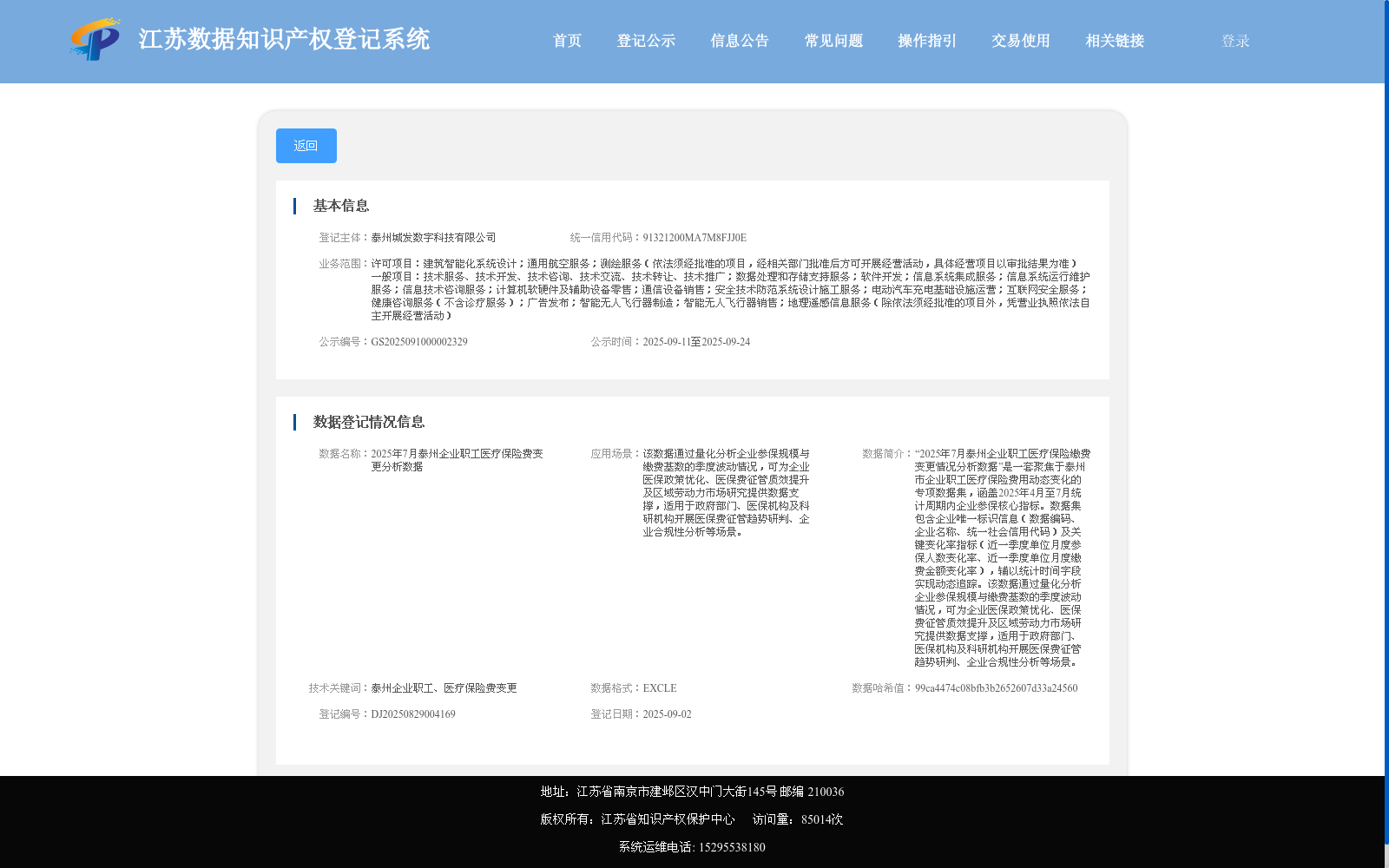Open the 交易使用 menu item
Viewport: 1389px width, 868px height.
pos(1022,41)
